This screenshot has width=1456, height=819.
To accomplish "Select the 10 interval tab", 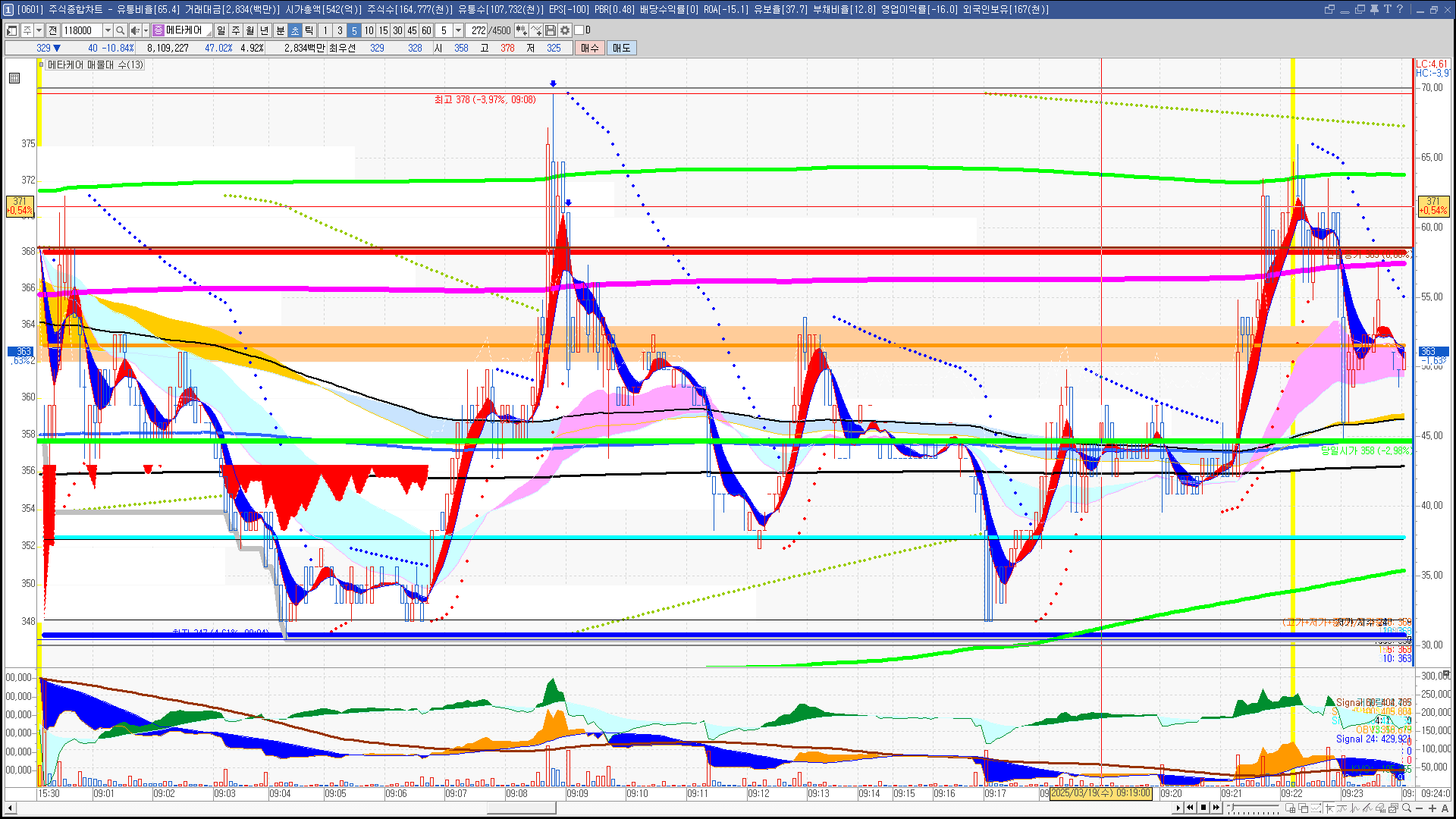I will click(x=369, y=30).
